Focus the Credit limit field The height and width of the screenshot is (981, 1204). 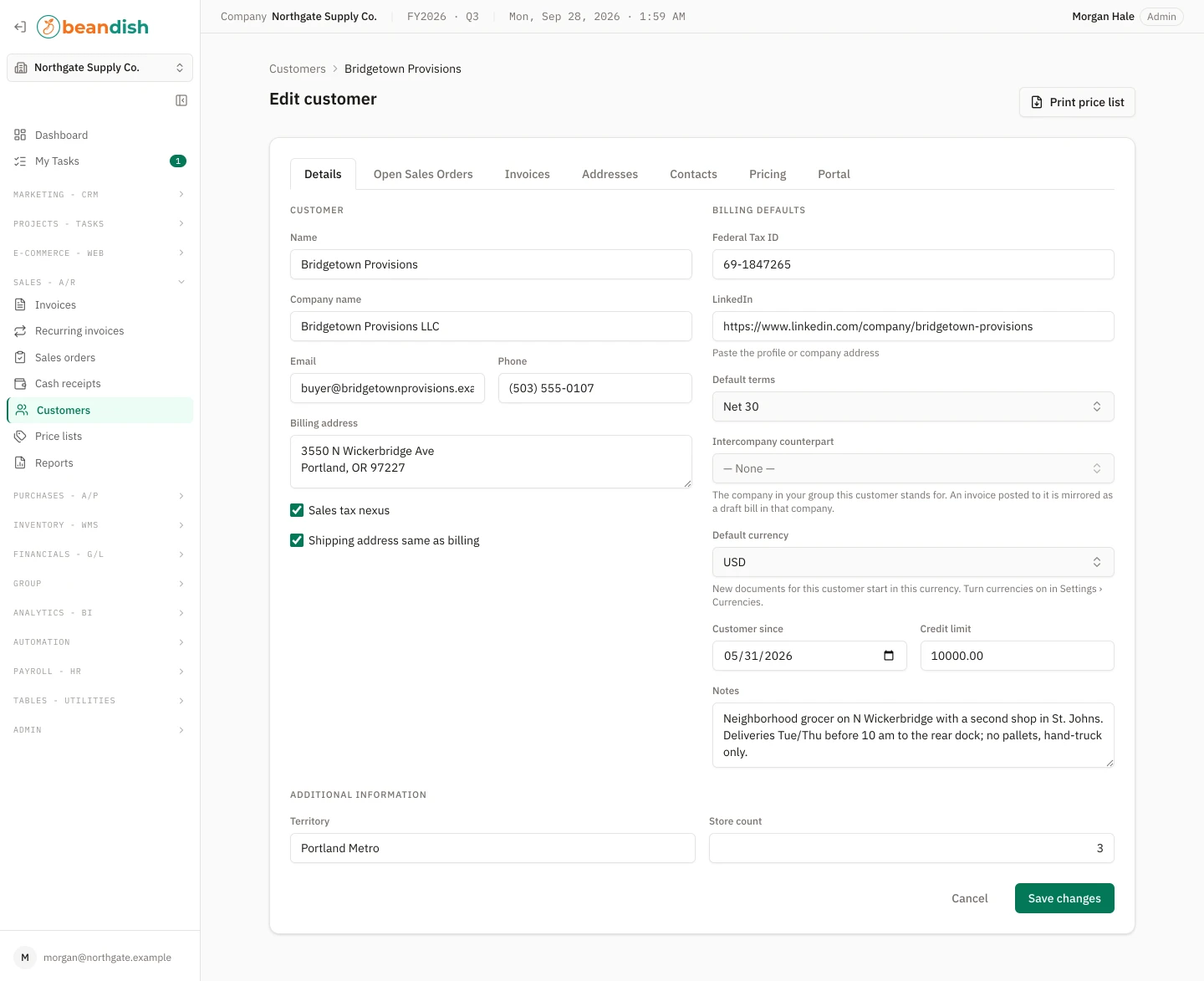[x=1018, y=656]
